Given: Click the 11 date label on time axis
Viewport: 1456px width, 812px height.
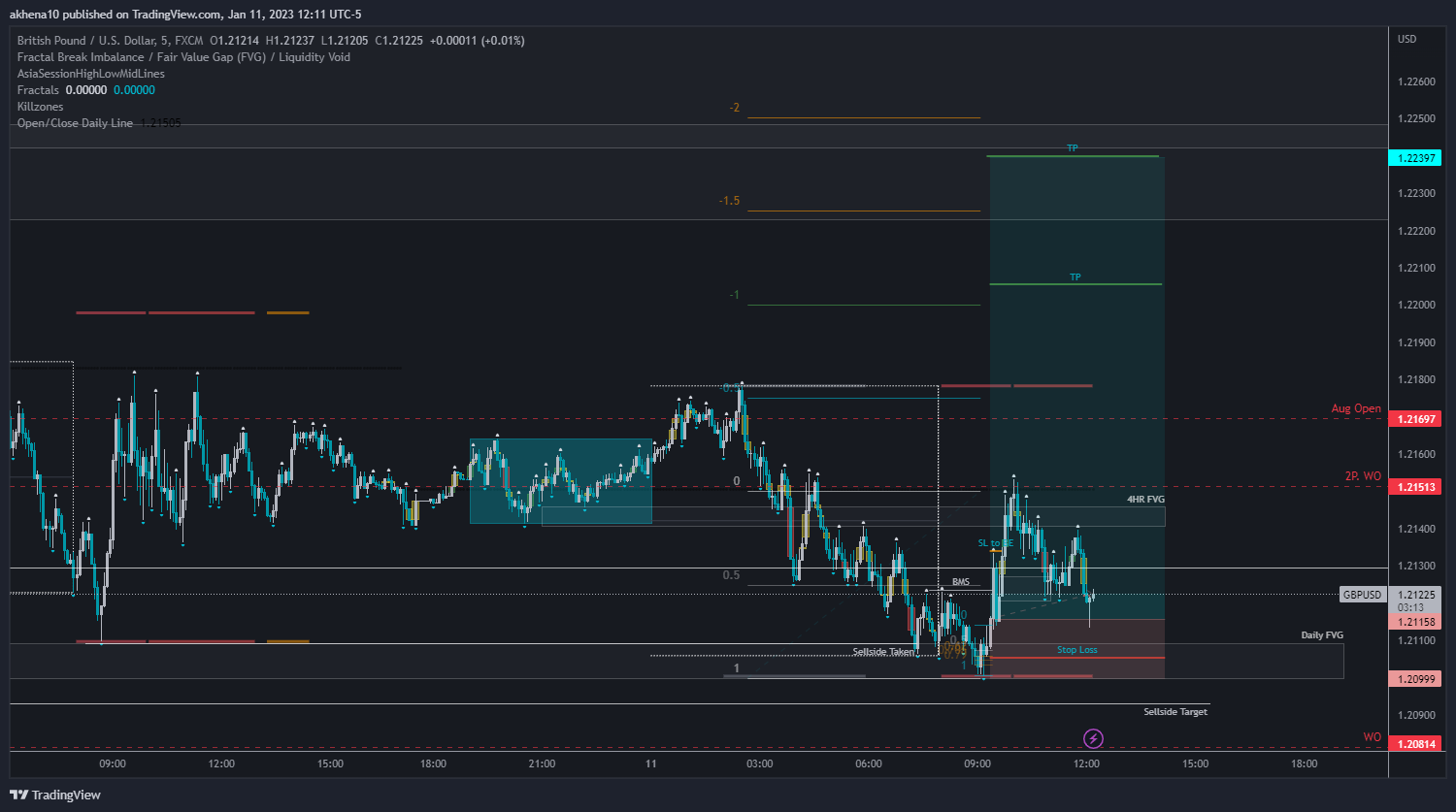Looking at the screenshot, I should [651, 763].
